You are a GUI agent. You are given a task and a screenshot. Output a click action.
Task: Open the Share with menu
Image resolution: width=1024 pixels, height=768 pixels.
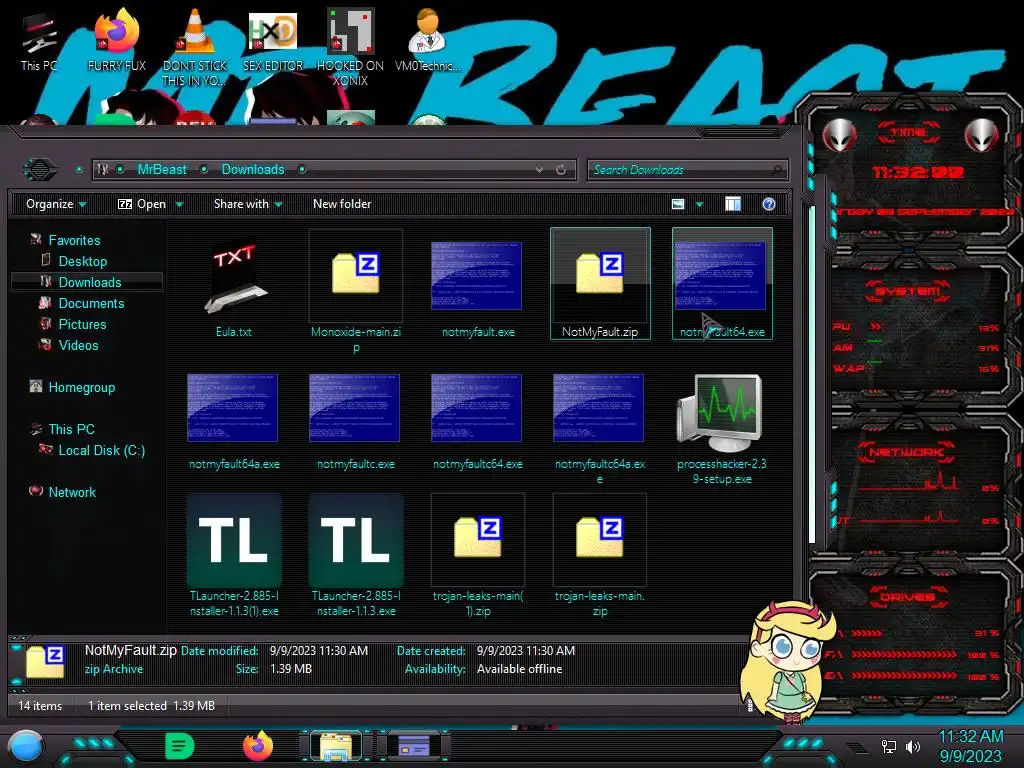tap(248, 204)
